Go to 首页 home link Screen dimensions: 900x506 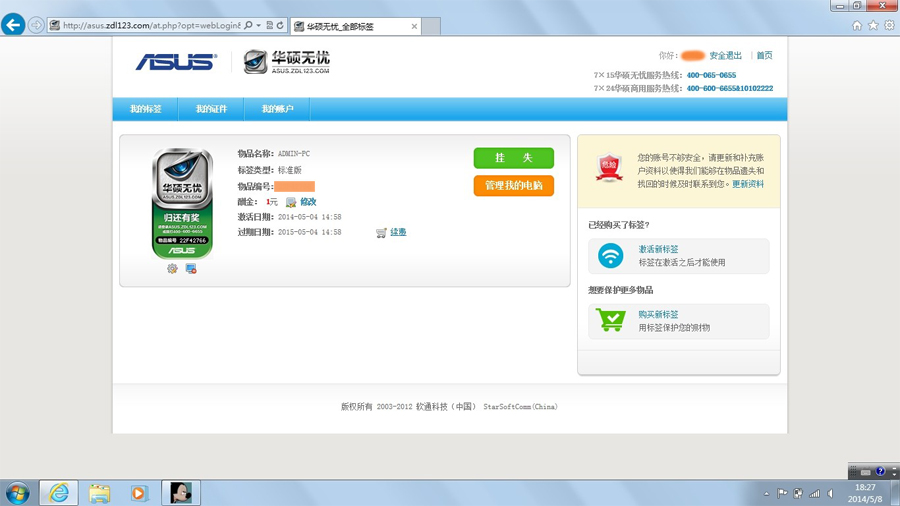point(764,56)
